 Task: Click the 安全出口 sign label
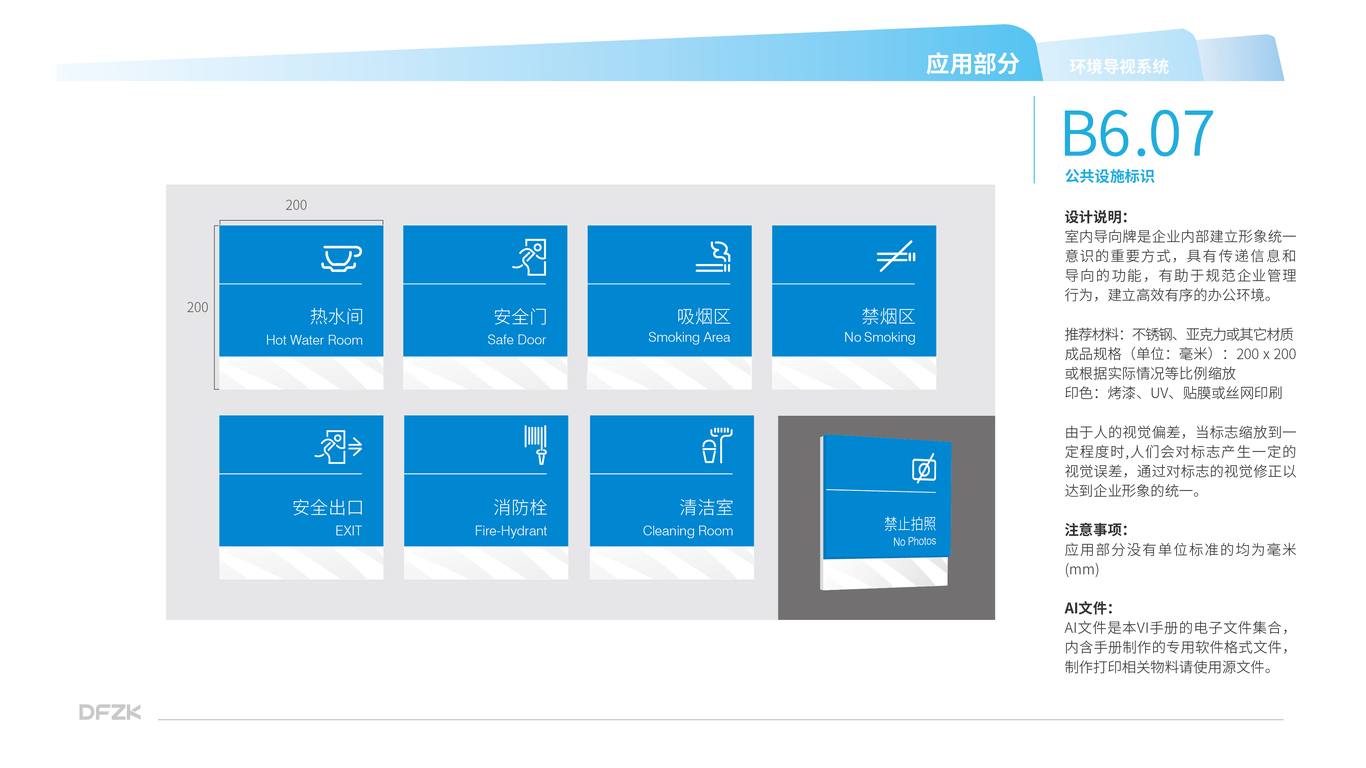pos(328,507)
